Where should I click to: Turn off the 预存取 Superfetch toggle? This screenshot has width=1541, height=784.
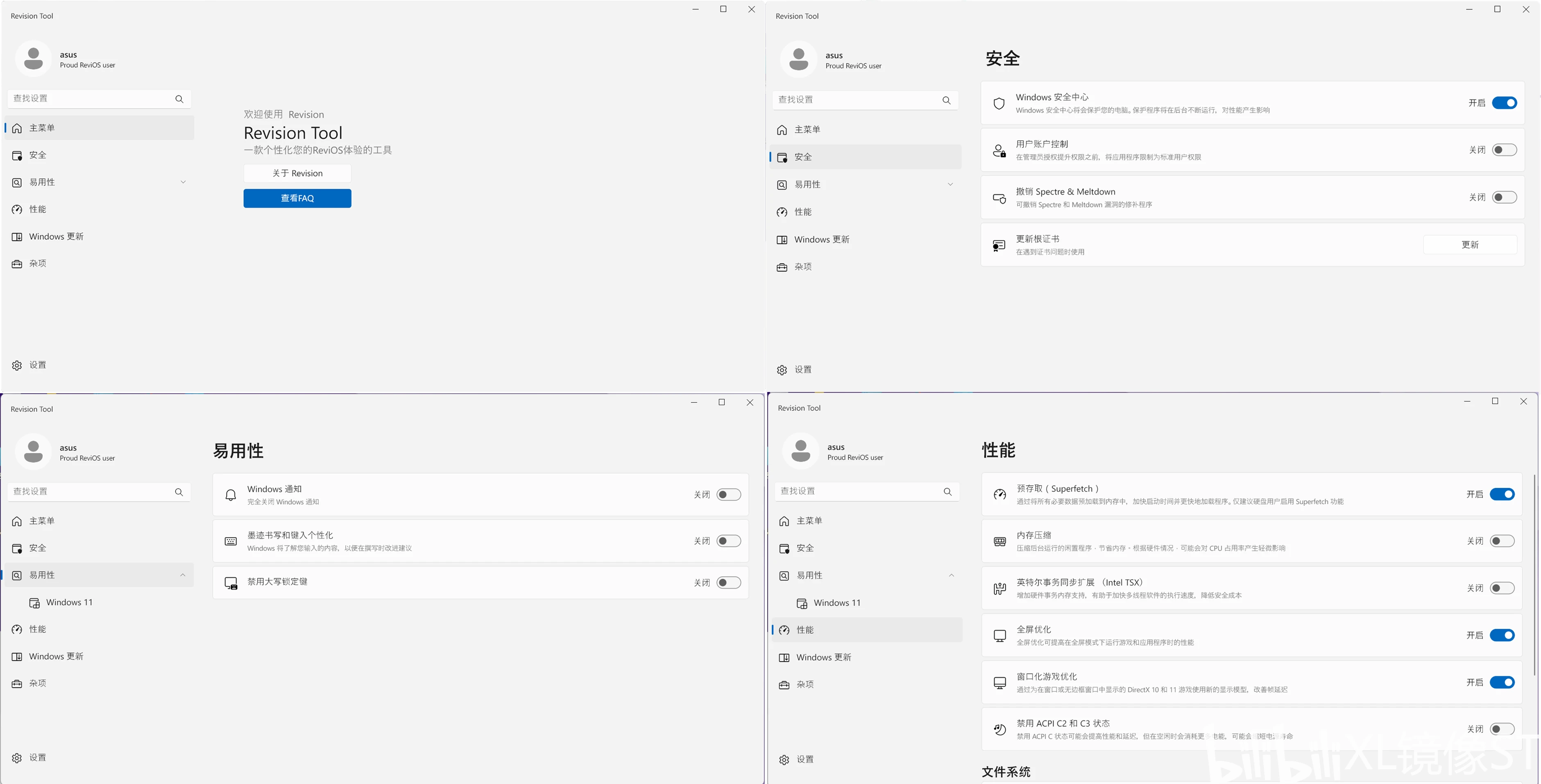1502,494
